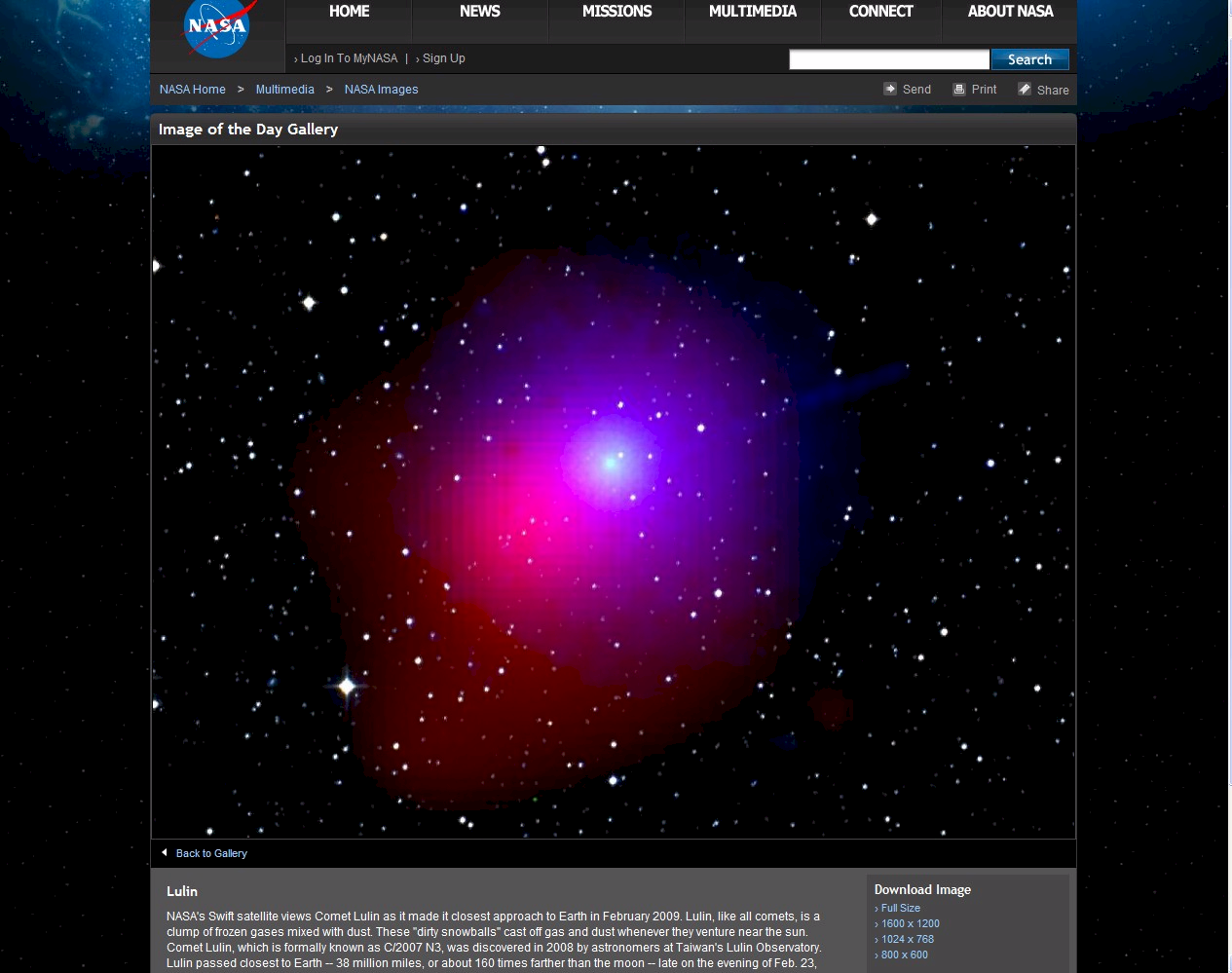Viewport: 1232px width, 973px height.
Task: Go to NASA Images breadcrumb
Action: point(381,90)
